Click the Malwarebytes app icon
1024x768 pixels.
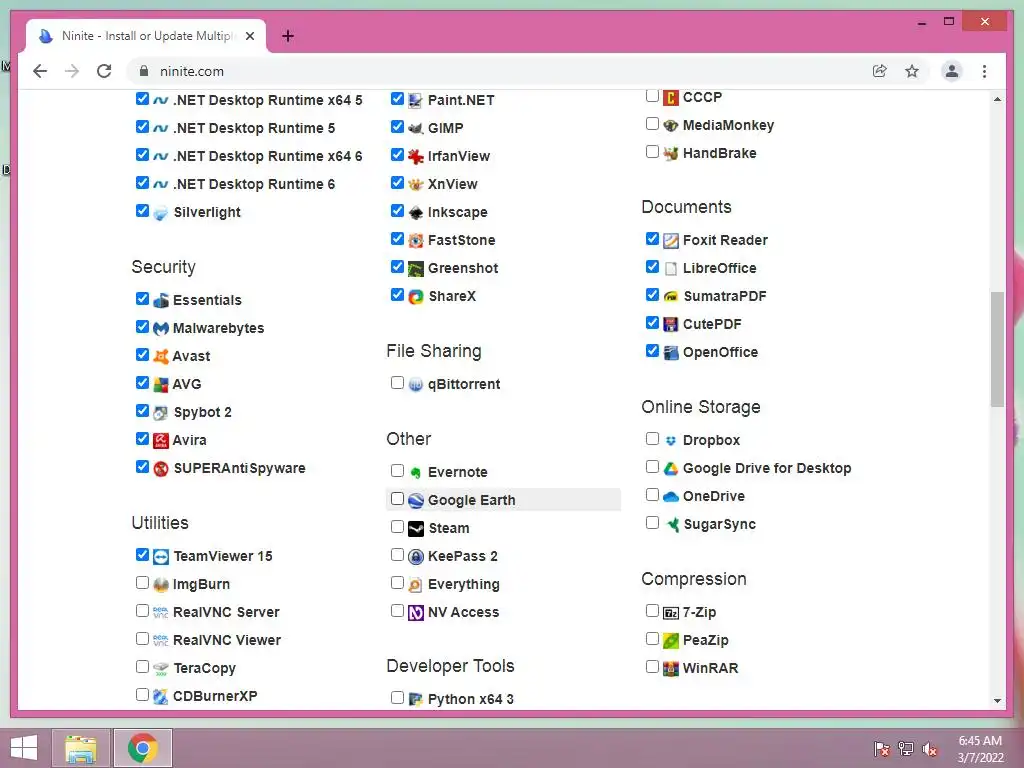click(x=161, y=328)
